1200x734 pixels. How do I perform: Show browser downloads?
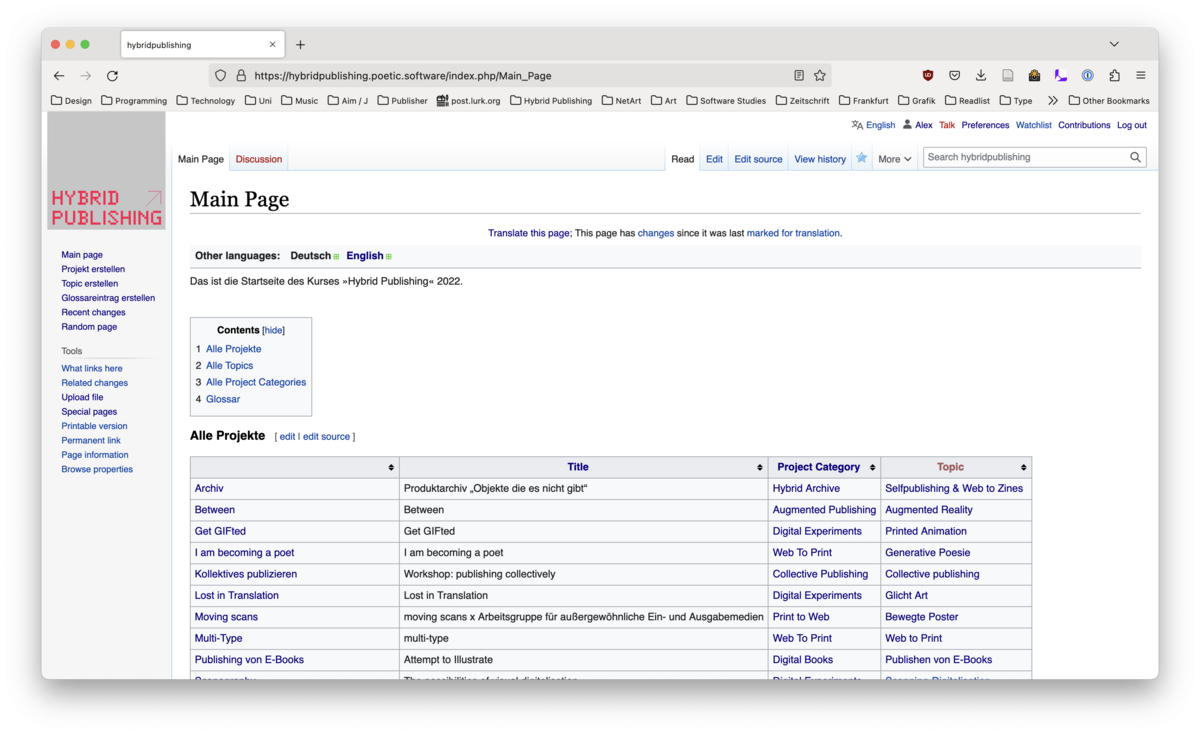(x=981, y=75)
